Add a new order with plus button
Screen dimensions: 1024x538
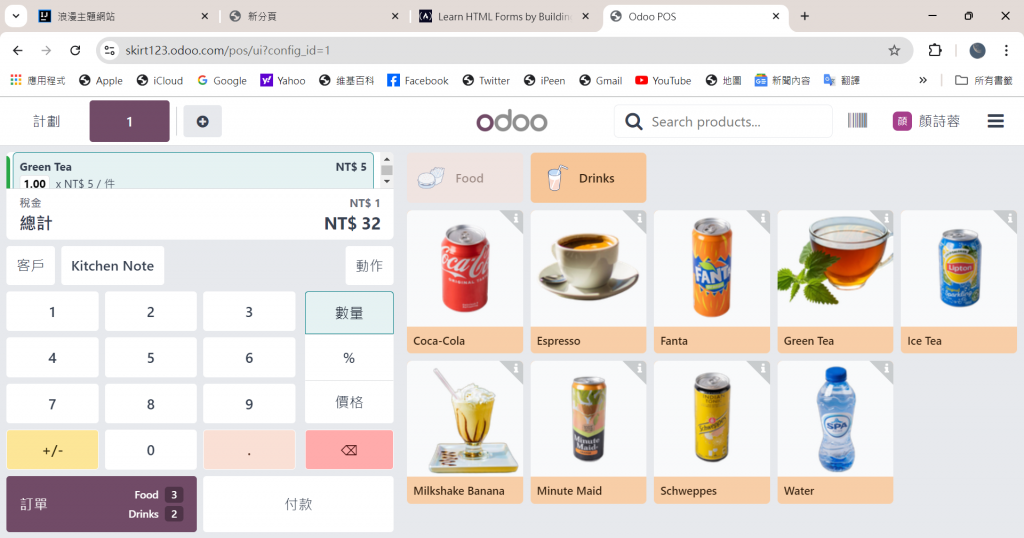click(202, 121)
